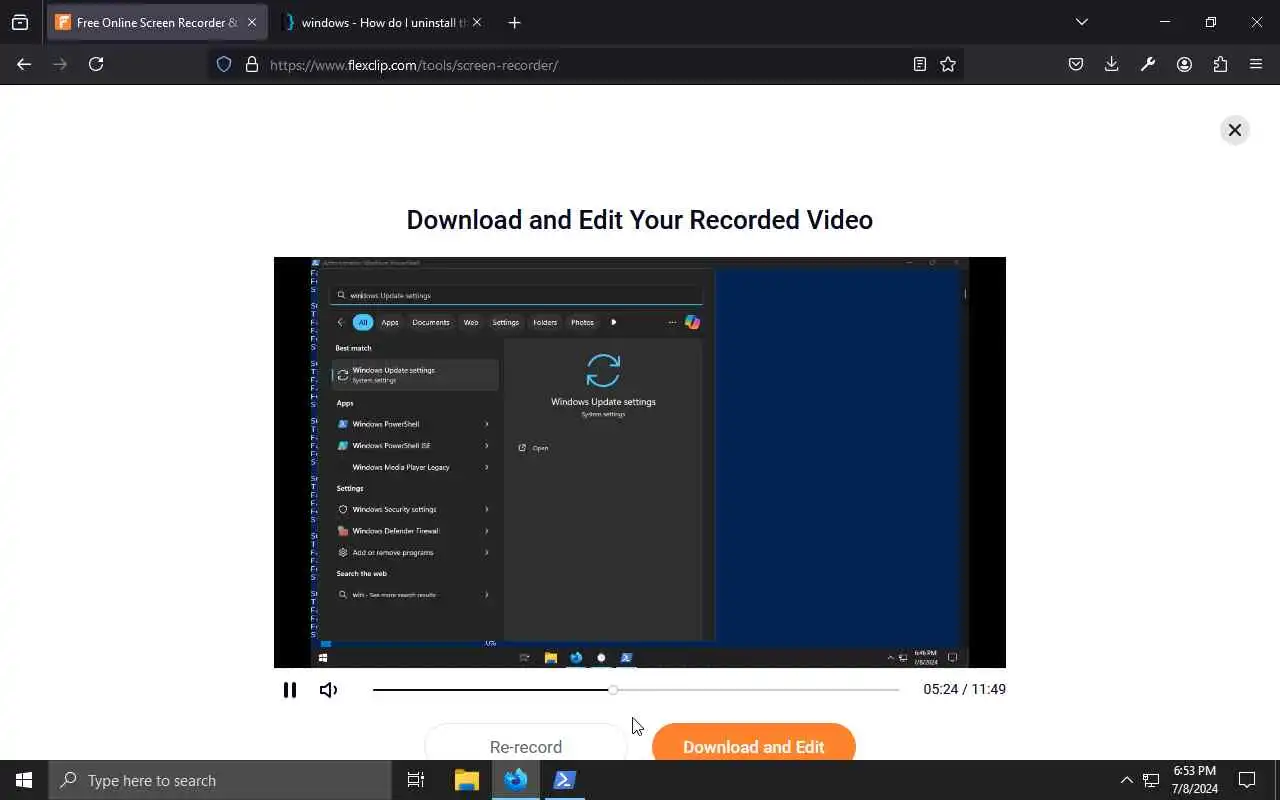Go back one page
The image size is (1280, 800).
click(24, 64)
